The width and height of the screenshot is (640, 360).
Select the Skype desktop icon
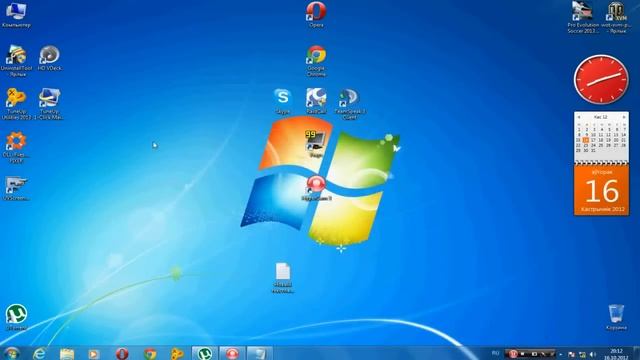click(282, 101)
